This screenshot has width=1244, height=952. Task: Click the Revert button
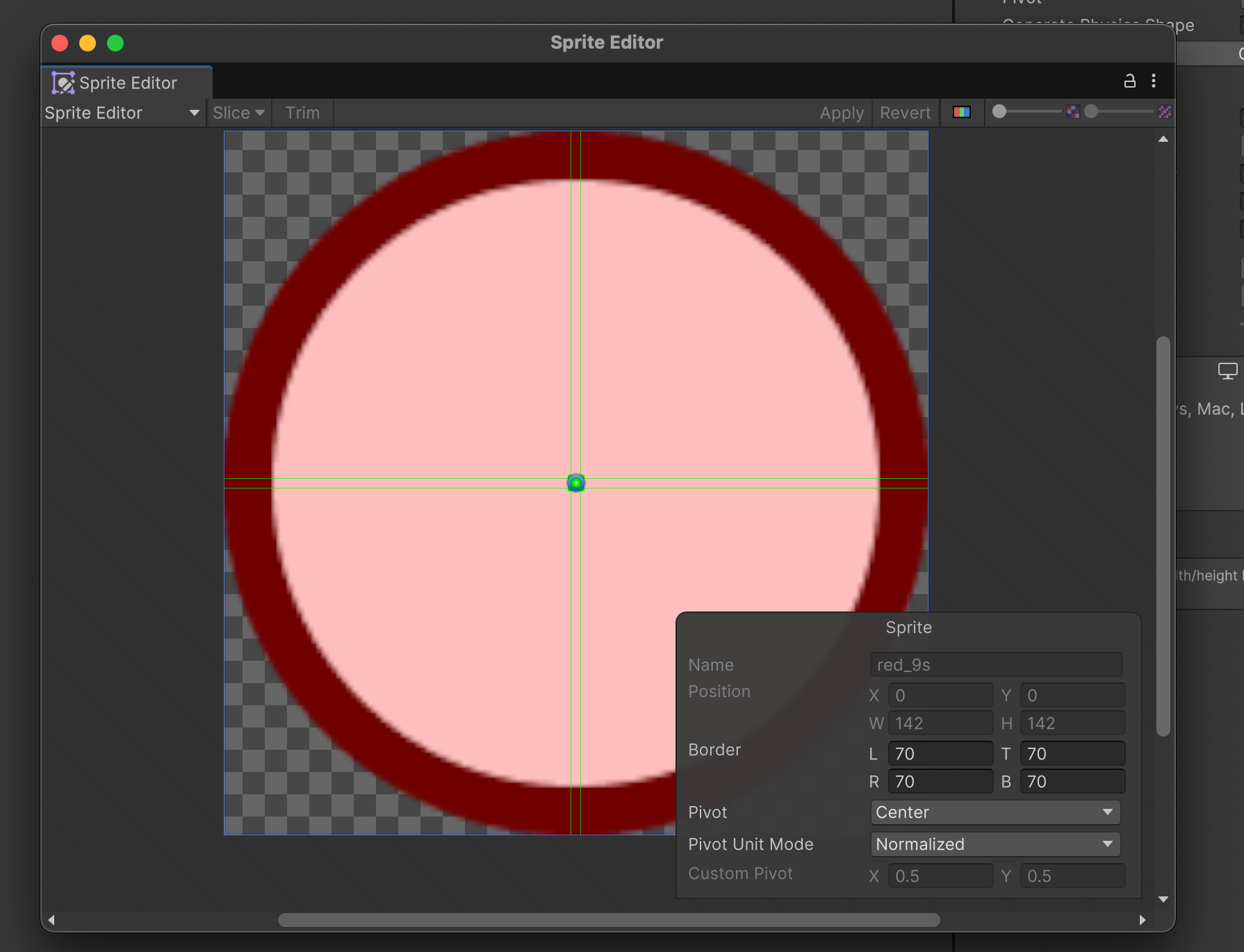pos(905,113)
